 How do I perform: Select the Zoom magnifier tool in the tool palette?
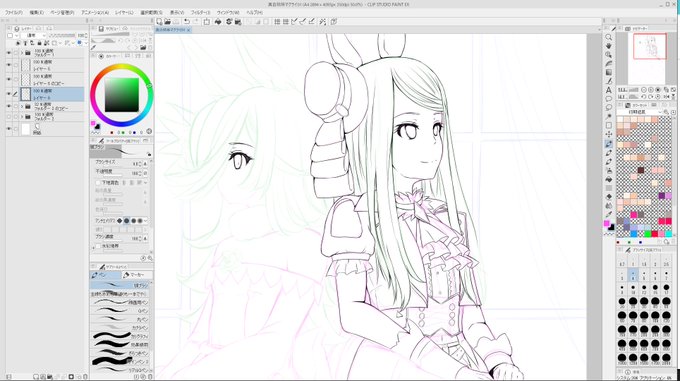[608, 37]
